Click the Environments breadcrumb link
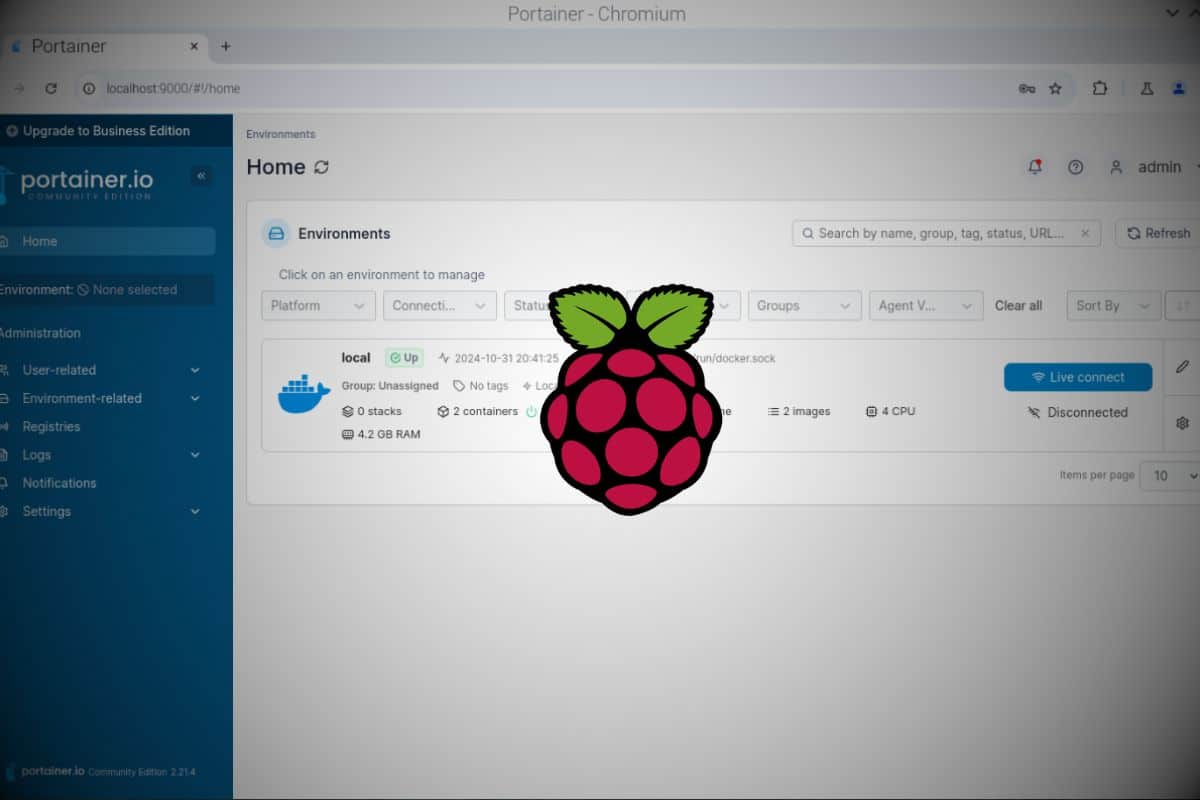Image resolution: width=1200 pixels, height=800 pixels. (281, 134)
